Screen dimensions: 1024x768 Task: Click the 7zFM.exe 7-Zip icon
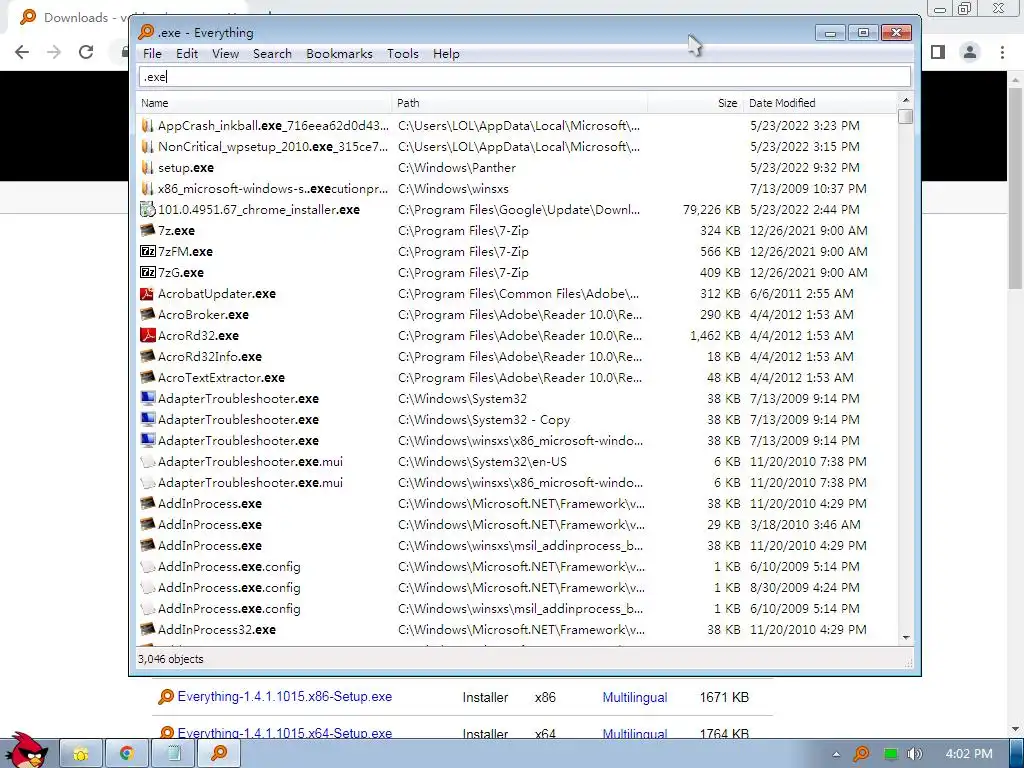tap(148, 251)
